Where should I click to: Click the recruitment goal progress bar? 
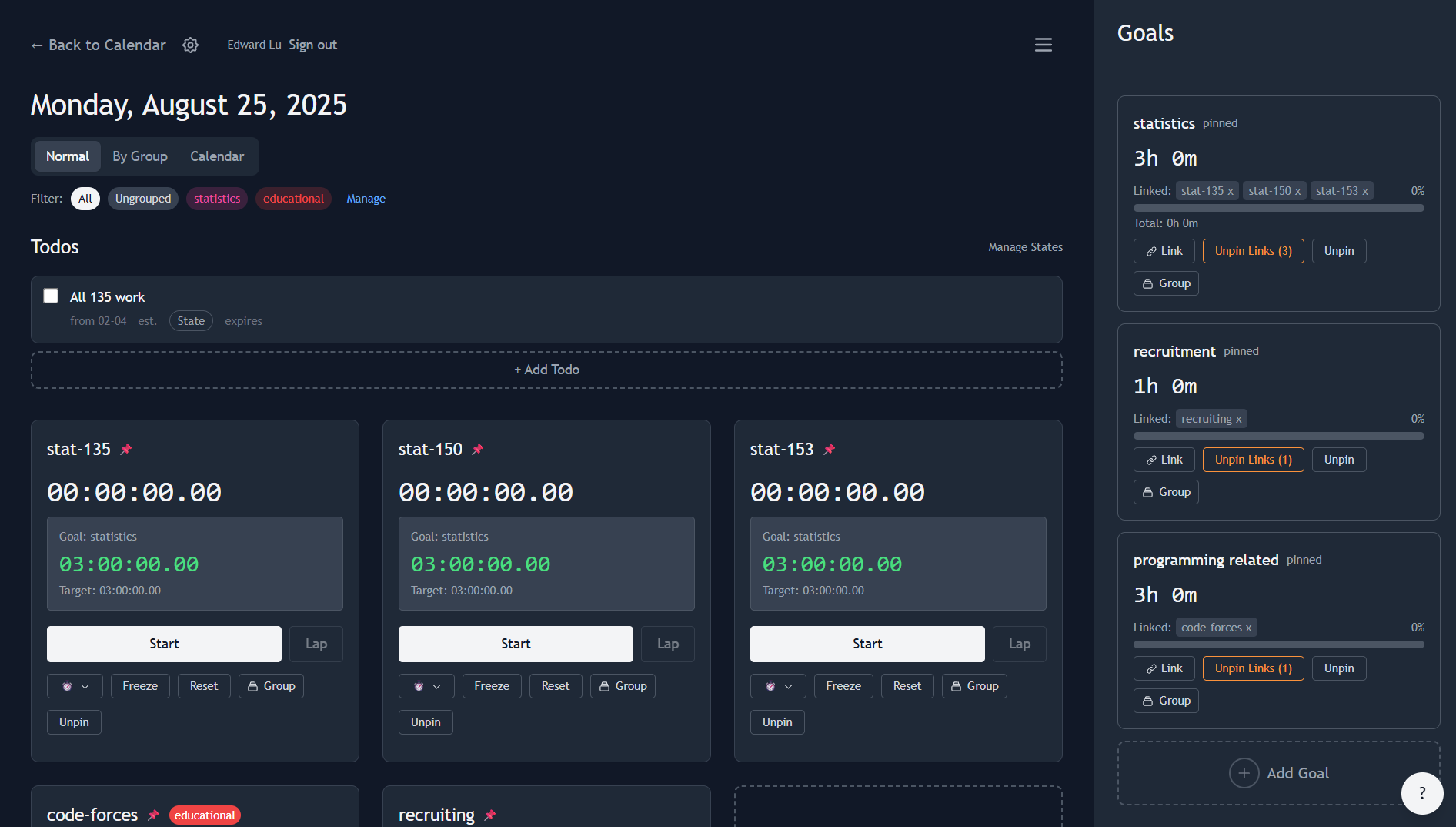coord(1278,435)
